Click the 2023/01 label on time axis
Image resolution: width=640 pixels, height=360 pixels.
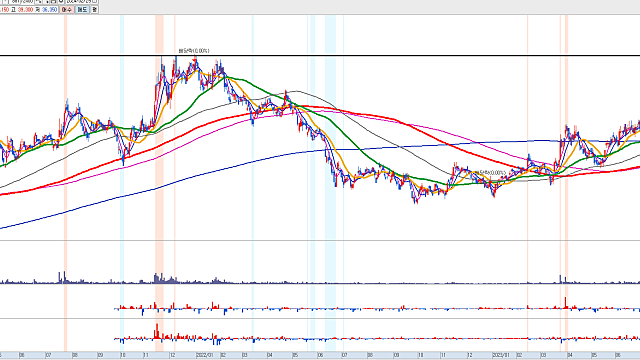(501, 356)
